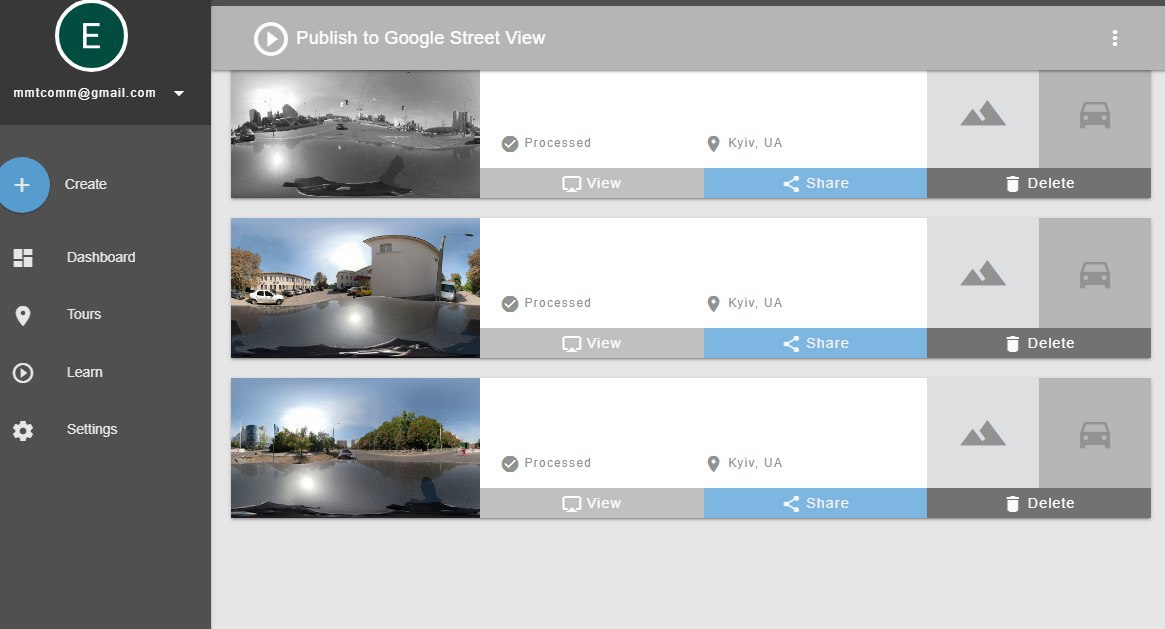Click the Kyiv, UA location on third tour

point(745,463)
